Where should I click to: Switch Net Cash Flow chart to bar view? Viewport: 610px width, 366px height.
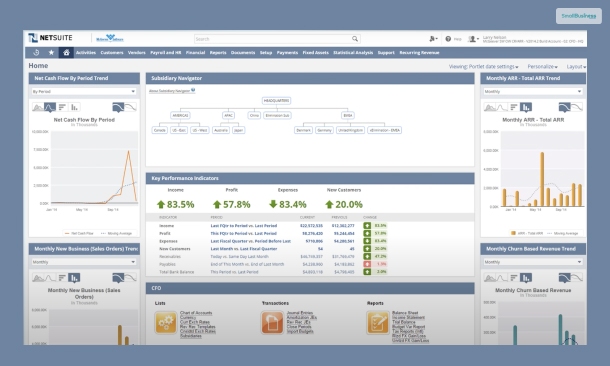click(75, 107)
